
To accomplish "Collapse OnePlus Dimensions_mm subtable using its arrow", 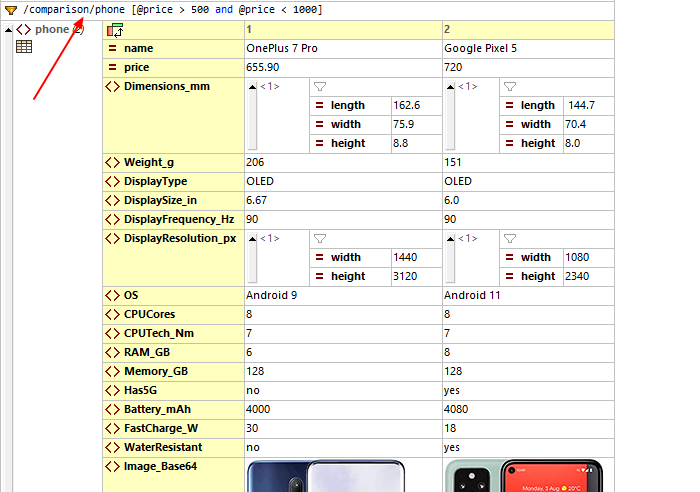I will tap(252, 87).
